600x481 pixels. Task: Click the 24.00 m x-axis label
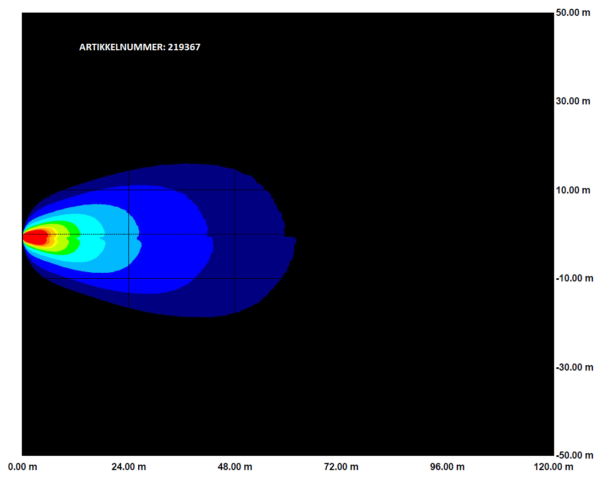pyautogui.click(x=128, y=467)
